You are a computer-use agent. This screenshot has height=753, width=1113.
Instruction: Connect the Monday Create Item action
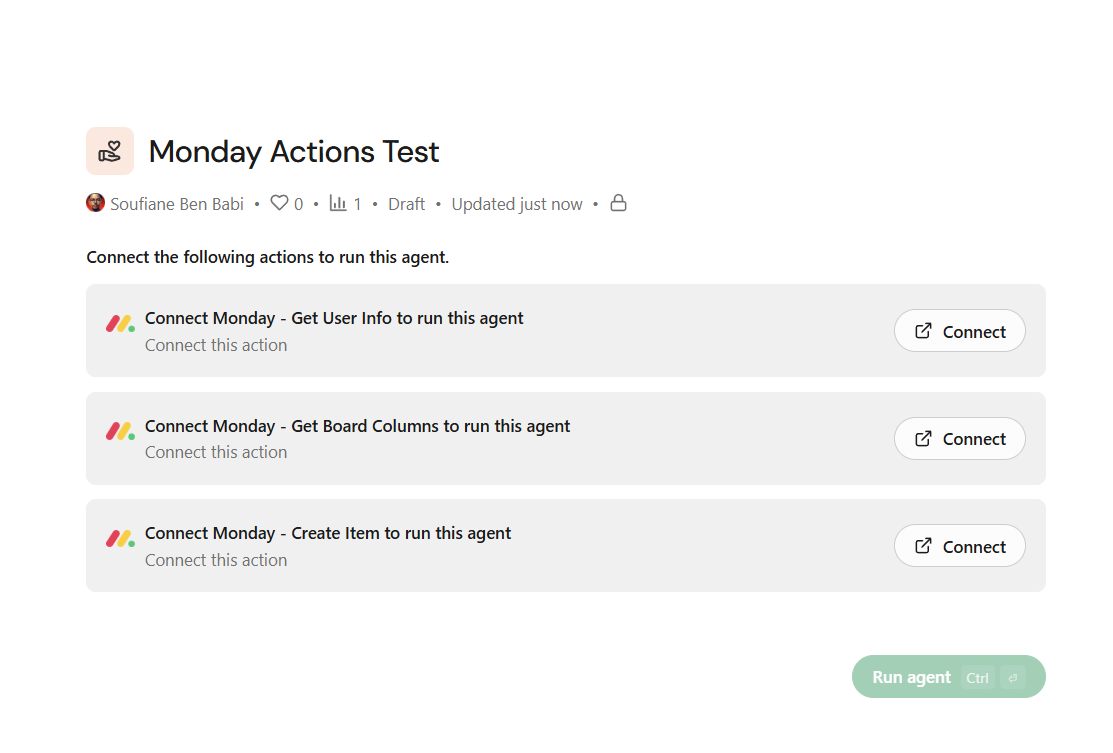(x=959, y=546)
